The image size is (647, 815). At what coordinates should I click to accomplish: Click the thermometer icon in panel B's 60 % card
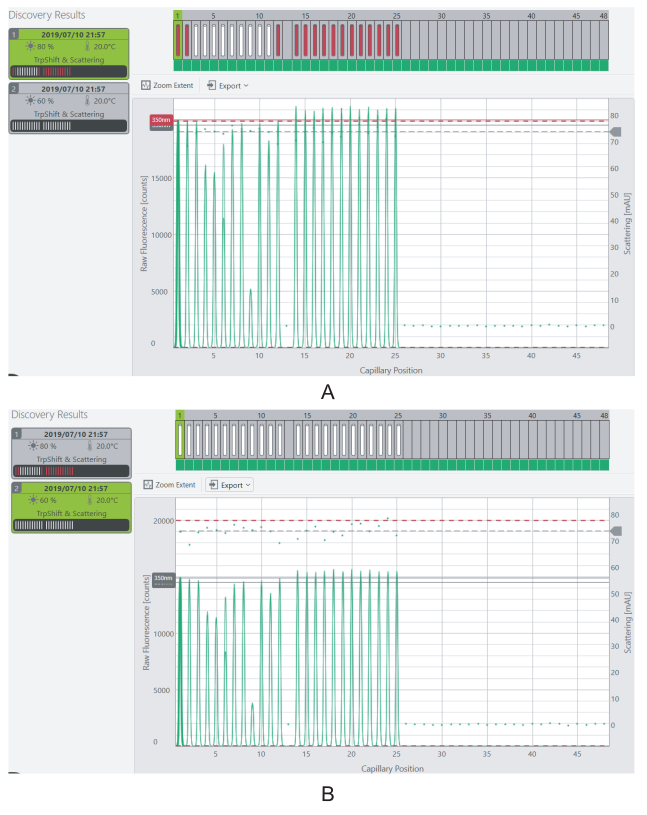90,500
